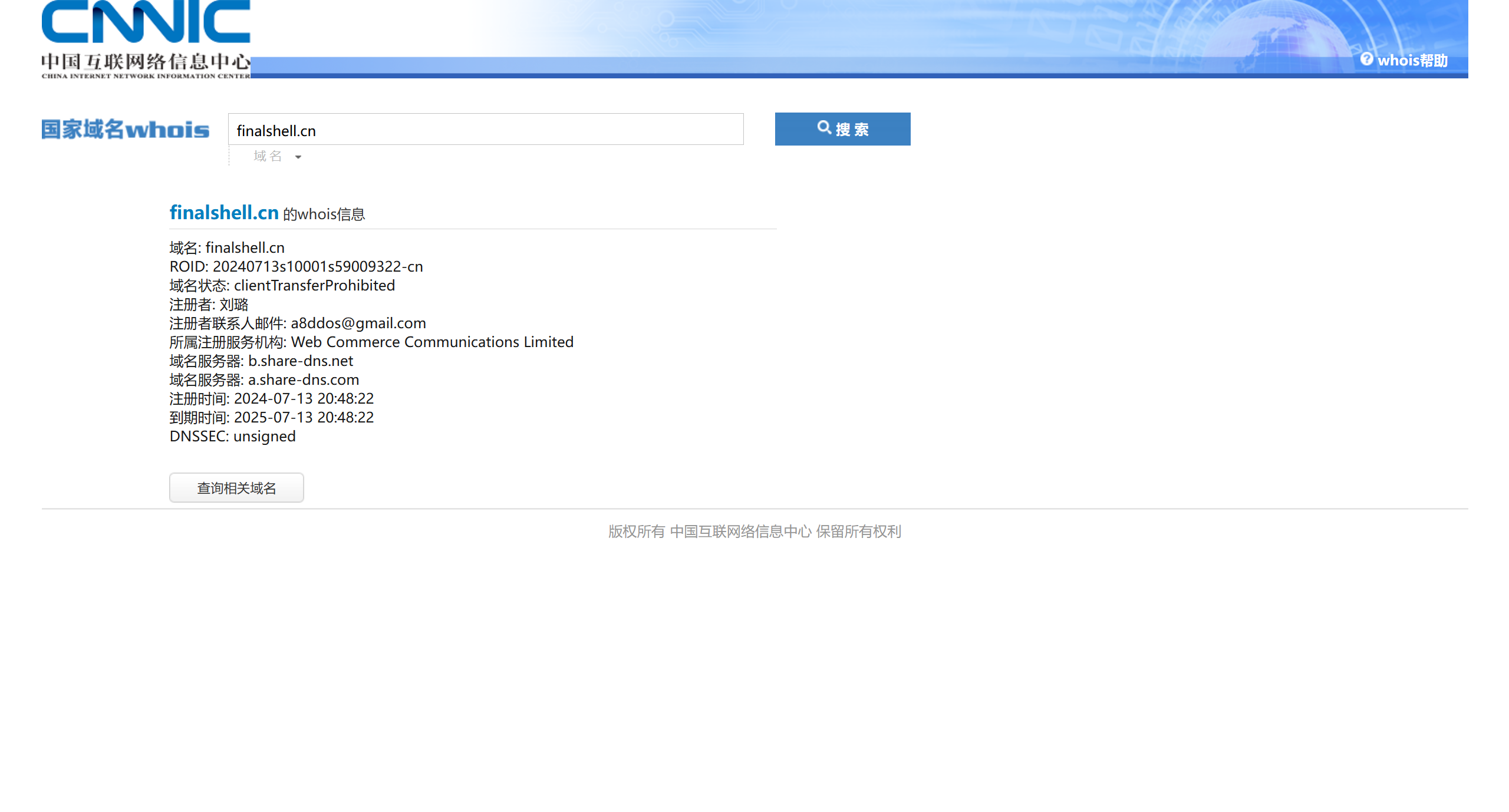Click the whois帮助 question mark icon
The image size is (1509, 812).
(1366, 60)
